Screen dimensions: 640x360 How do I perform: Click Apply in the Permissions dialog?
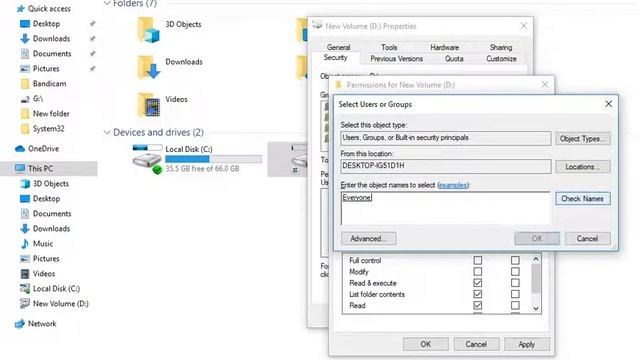527,344
